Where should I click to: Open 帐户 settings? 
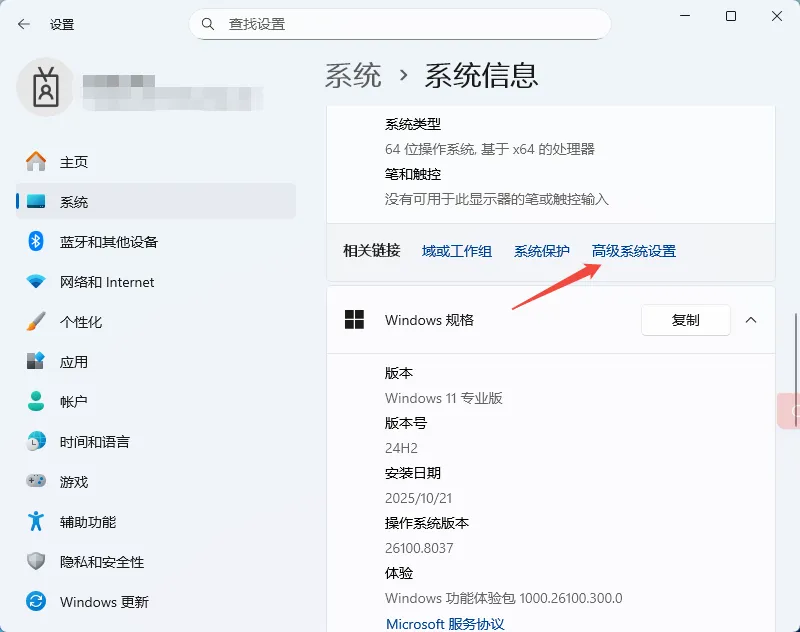tap(156, 401)
